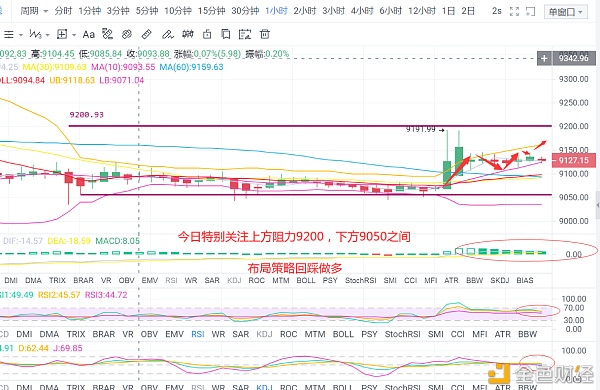Select SKDJ in the MACD panel indicator row

pos(499,281)
